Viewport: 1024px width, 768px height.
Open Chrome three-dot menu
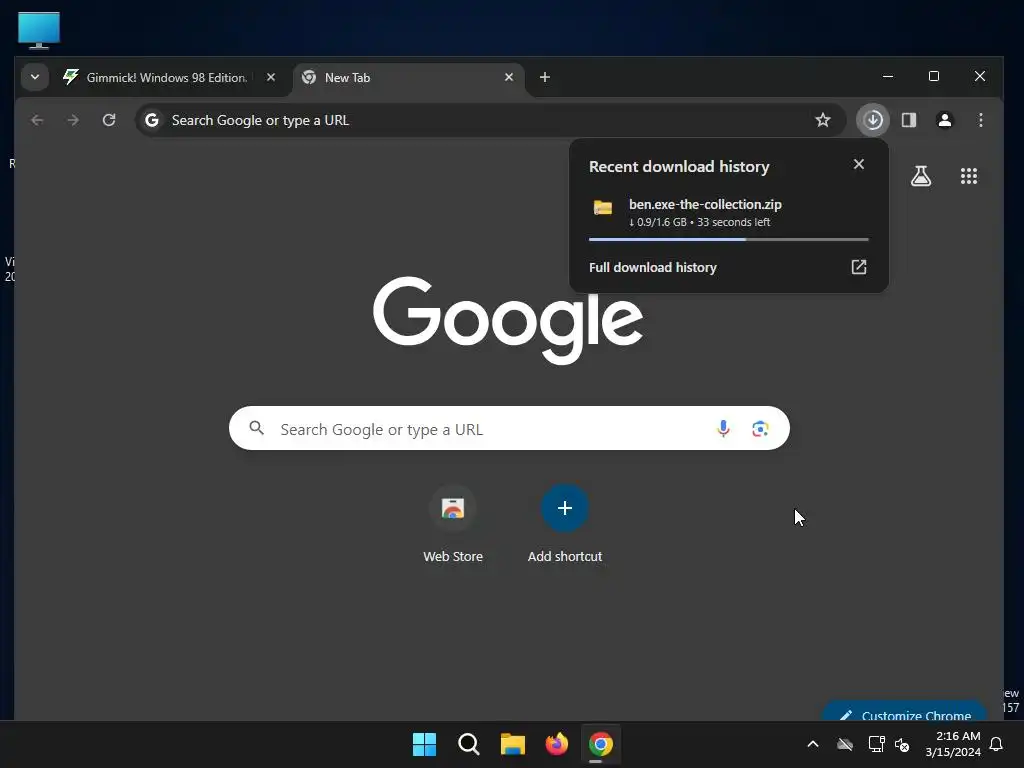pos(981,120)
